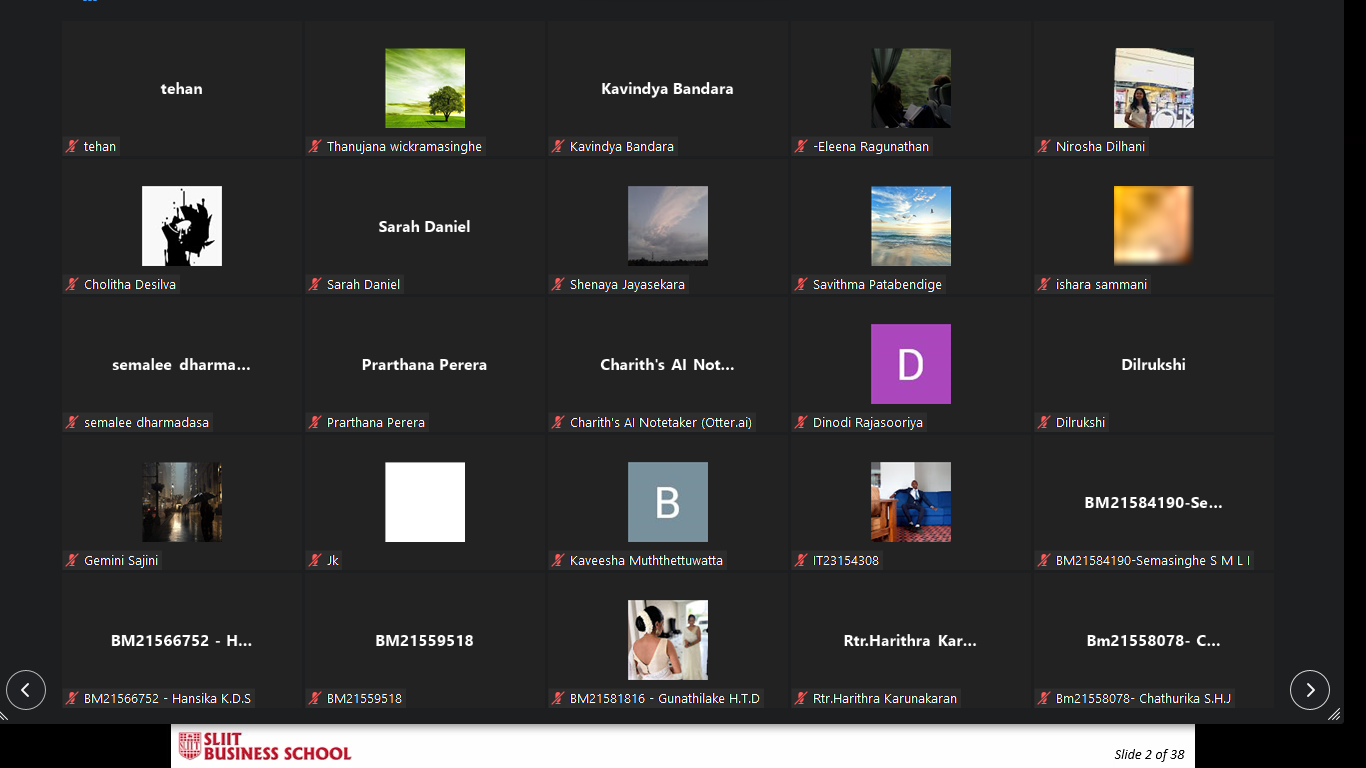
Task: Select Thanujana wickramasinghe's tree profile picture
Action: (425, 88)
